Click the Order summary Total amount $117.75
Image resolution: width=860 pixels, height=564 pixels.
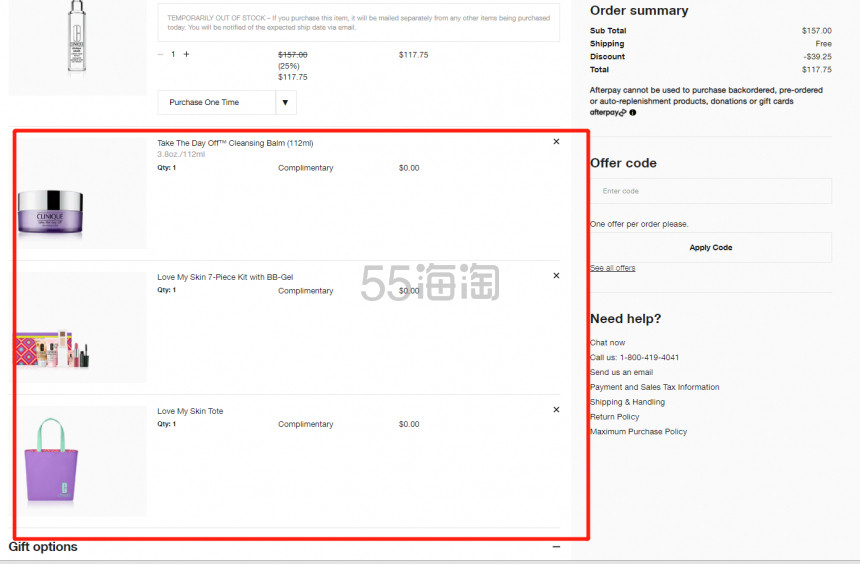tap(817, 70)
